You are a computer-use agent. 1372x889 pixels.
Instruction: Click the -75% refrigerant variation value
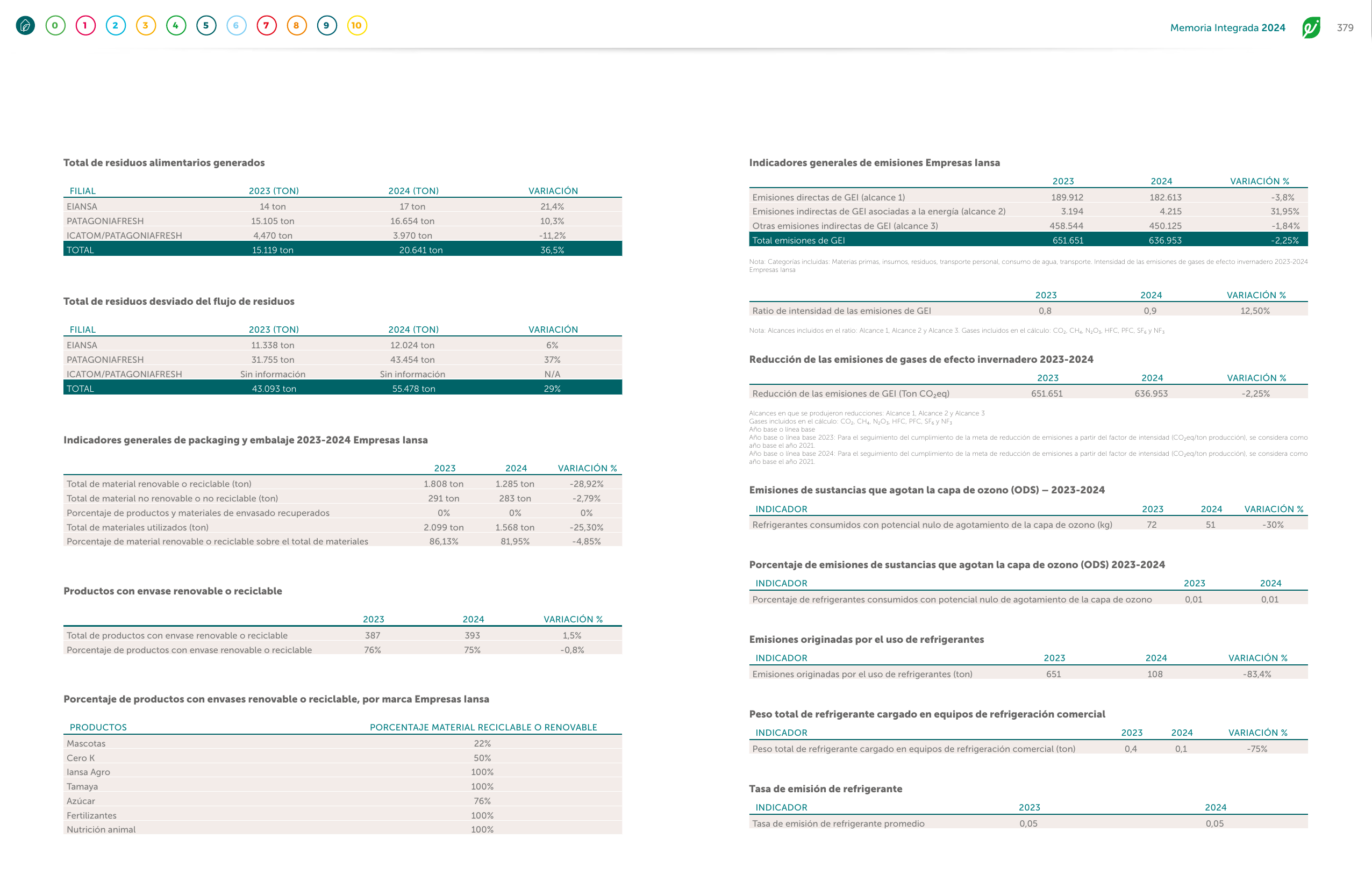(x=1257, y=749)
